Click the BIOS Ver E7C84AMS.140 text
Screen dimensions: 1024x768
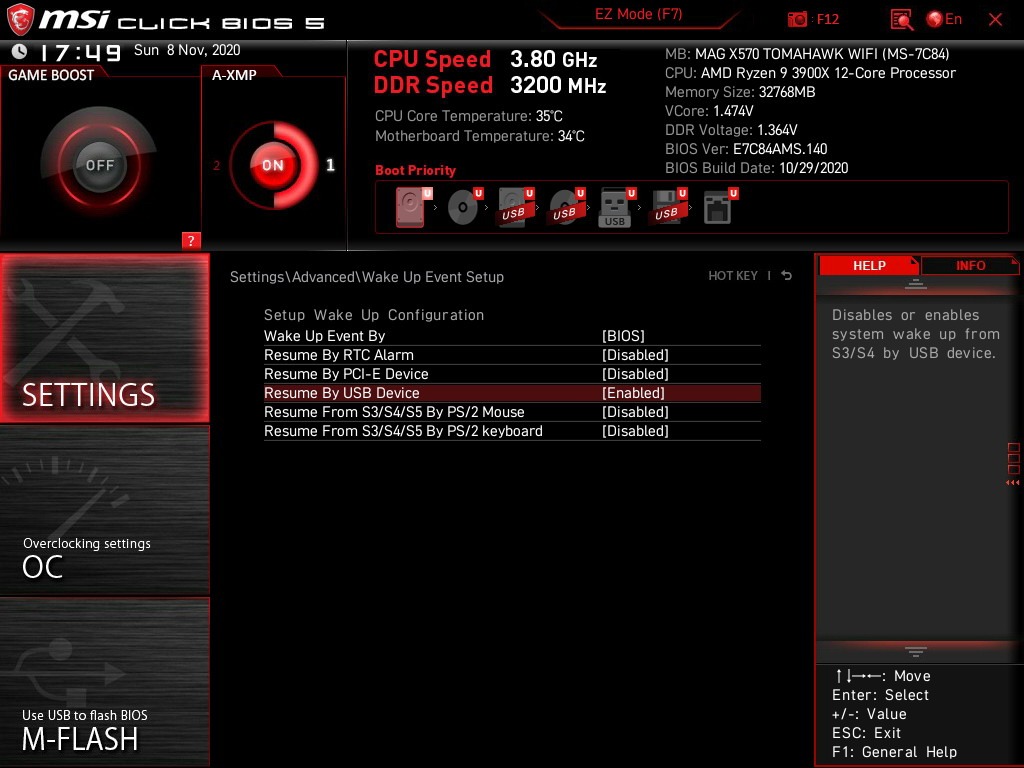point(746,149)
